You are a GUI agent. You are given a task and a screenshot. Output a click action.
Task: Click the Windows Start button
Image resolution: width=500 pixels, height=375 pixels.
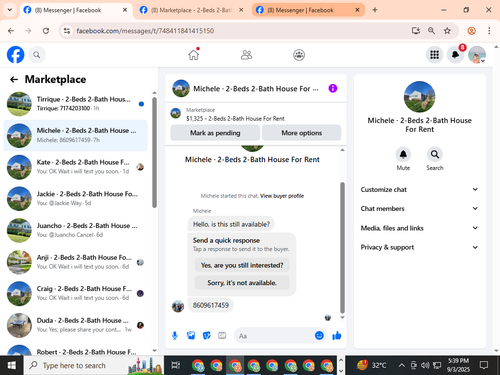tap(12, 366)
